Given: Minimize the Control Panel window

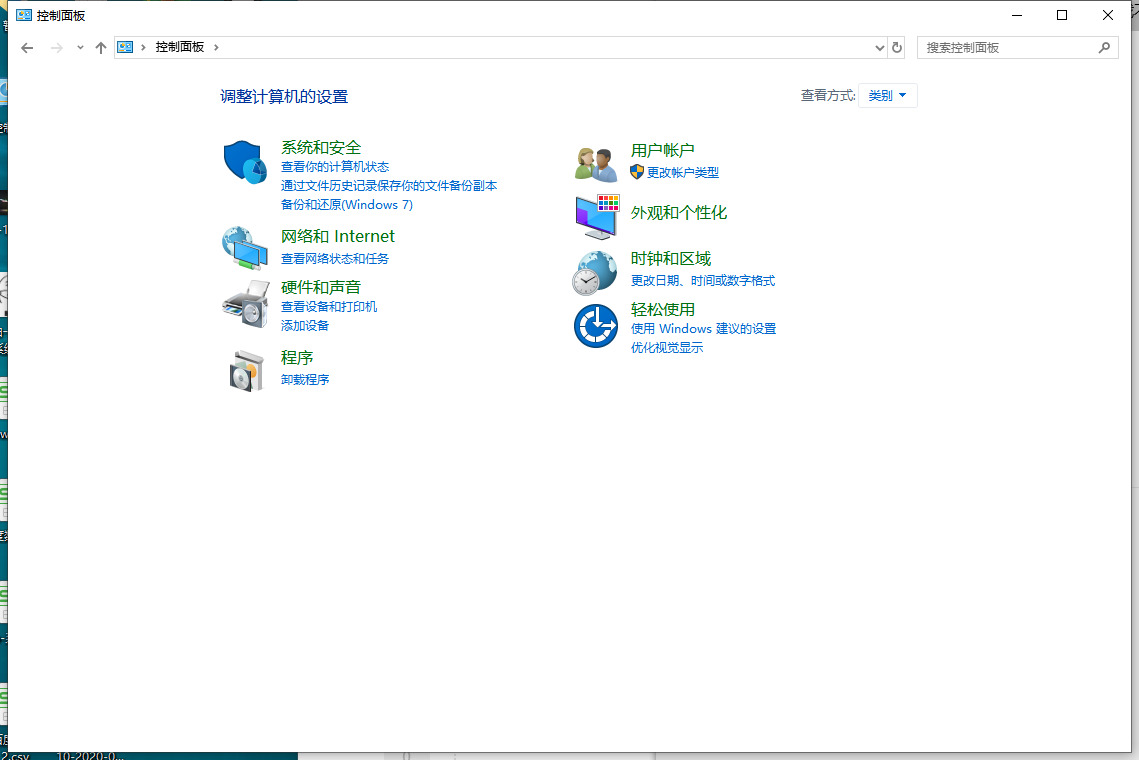Looking at the screenshot, I should pyautogui.click(x=1017, y=15).
